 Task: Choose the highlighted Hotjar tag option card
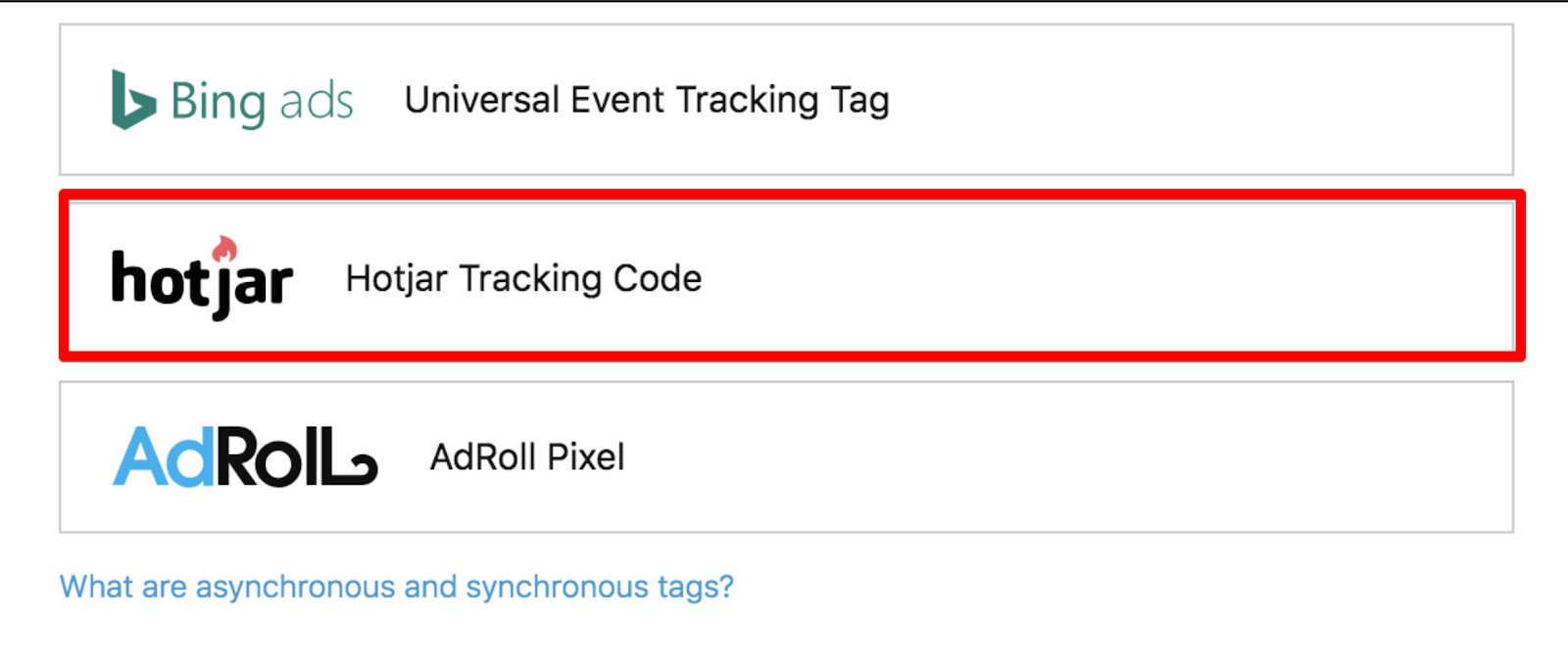pos(792,277)
